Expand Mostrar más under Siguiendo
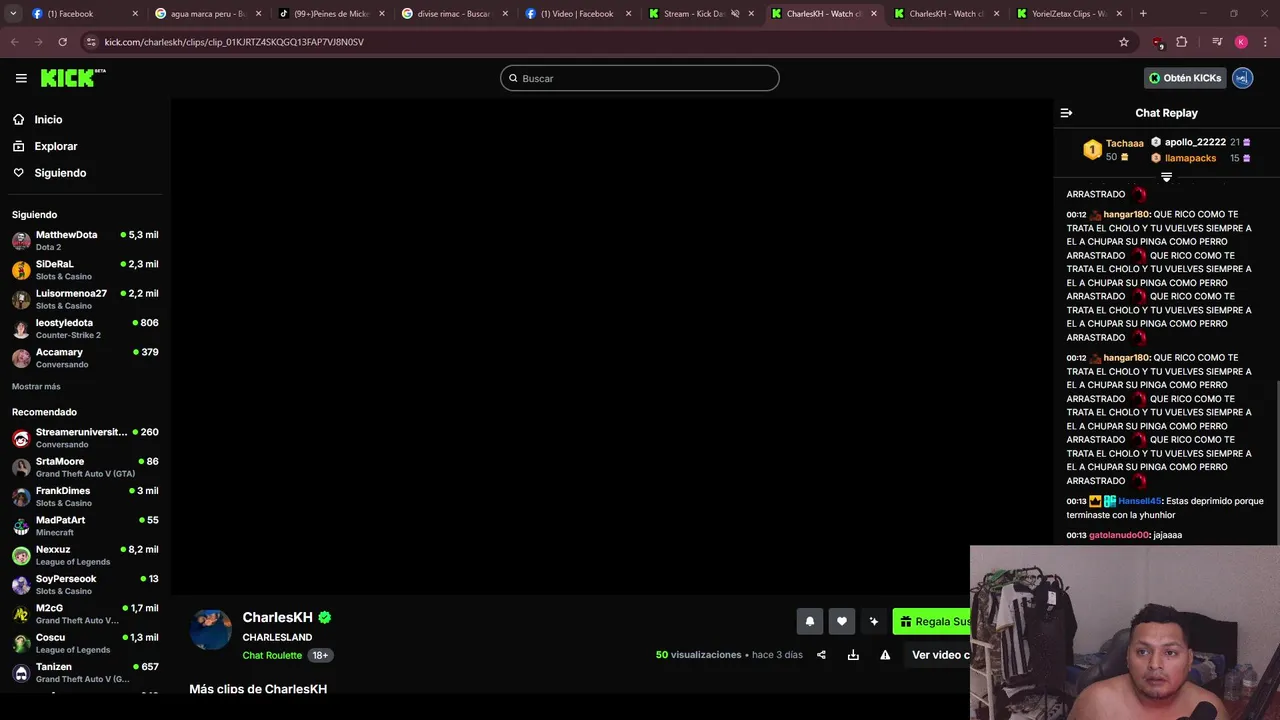1280x720 pixels. tap(36, 386)
